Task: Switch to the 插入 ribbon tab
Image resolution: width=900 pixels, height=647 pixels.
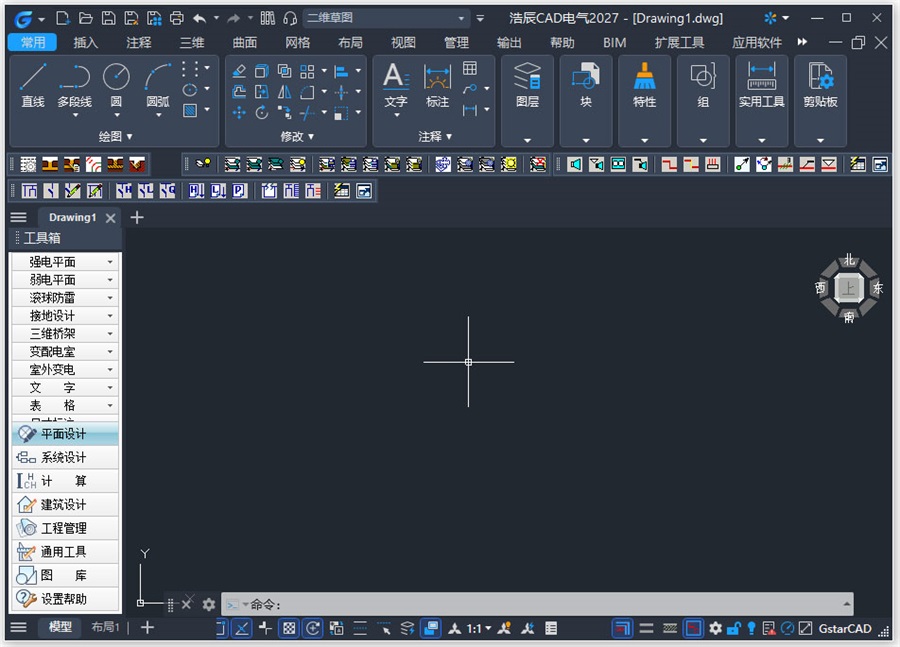Action: 86,42
